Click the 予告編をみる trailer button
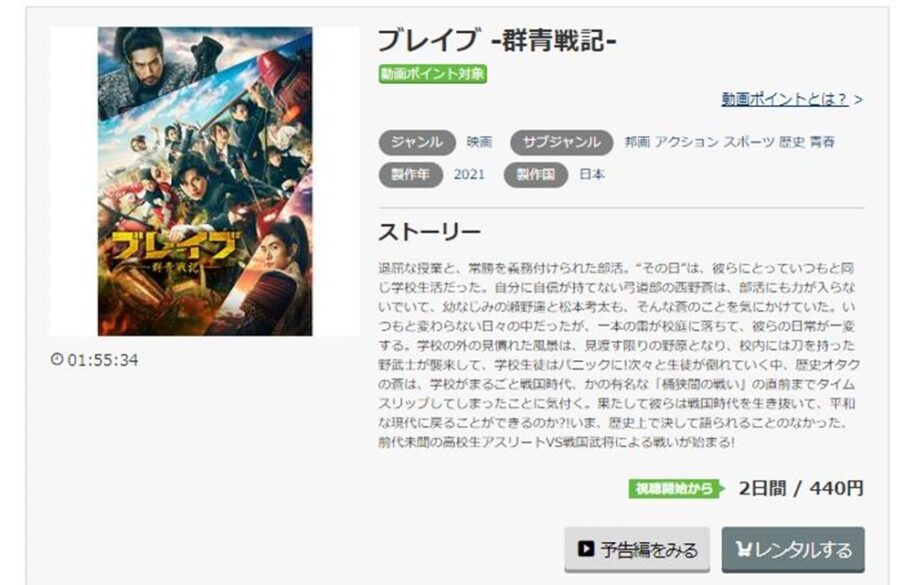914x585 pixels. (x=637, y=549)
